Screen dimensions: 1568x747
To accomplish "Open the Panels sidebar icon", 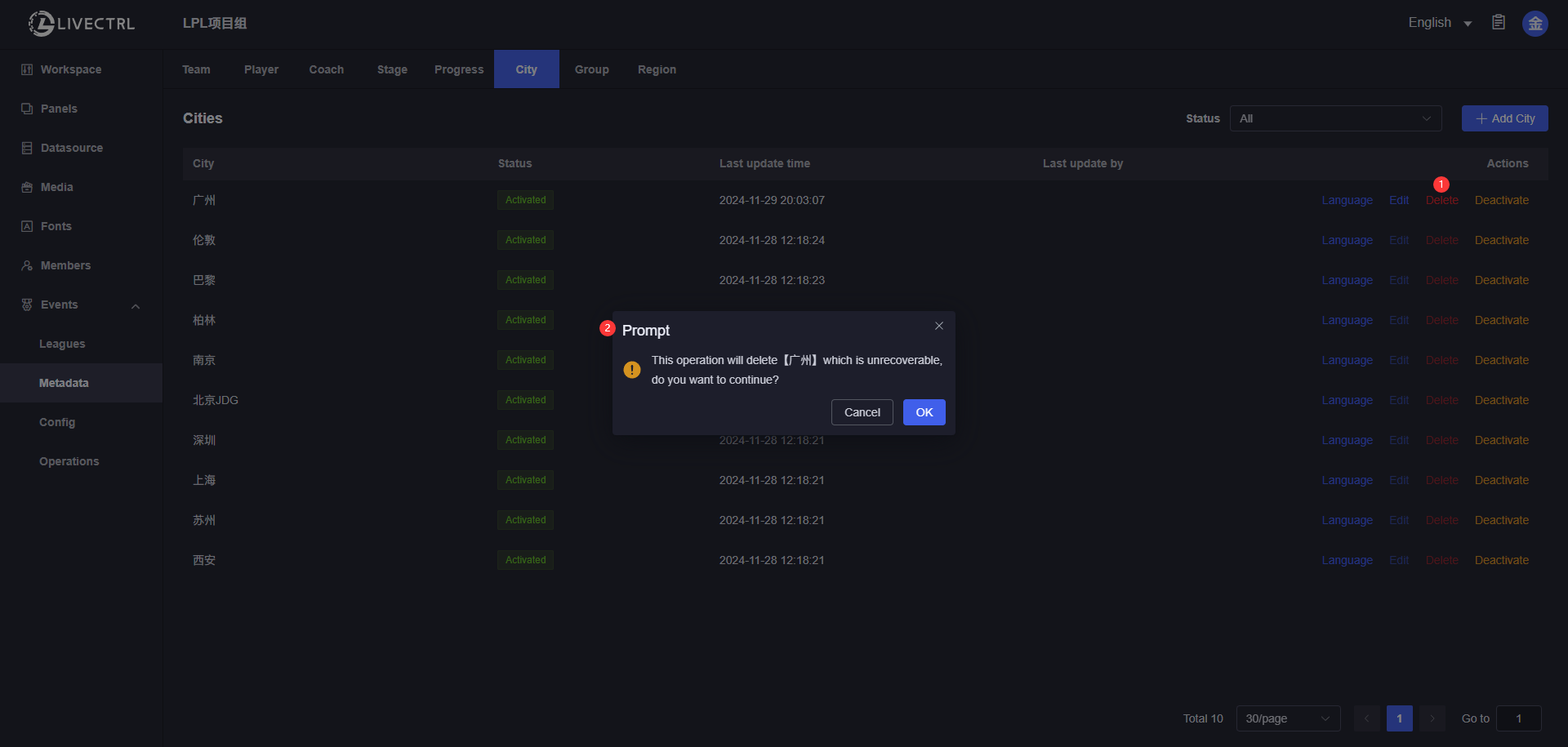I will click(27, 109).
